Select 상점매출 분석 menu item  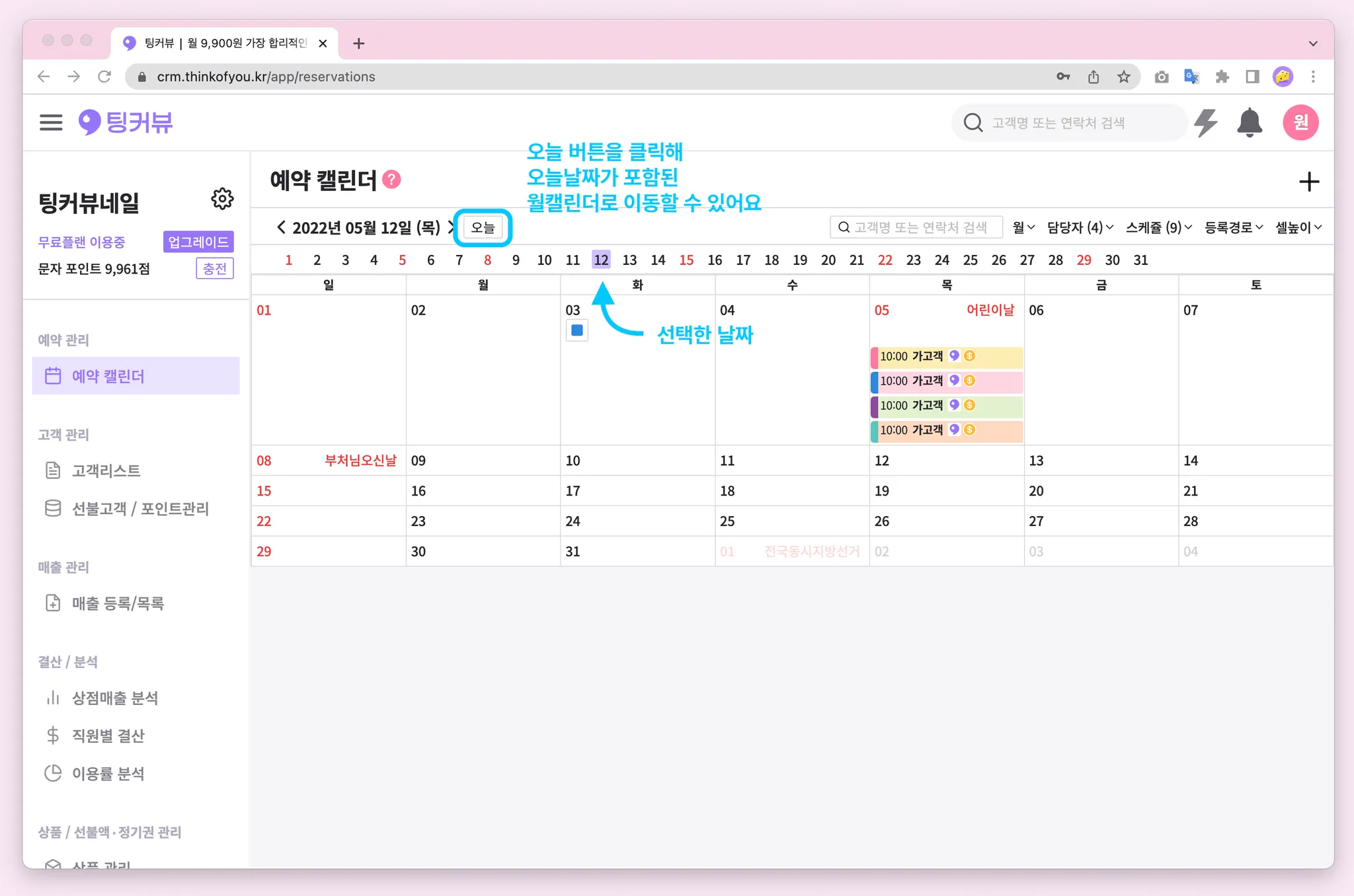pos(114,698)
